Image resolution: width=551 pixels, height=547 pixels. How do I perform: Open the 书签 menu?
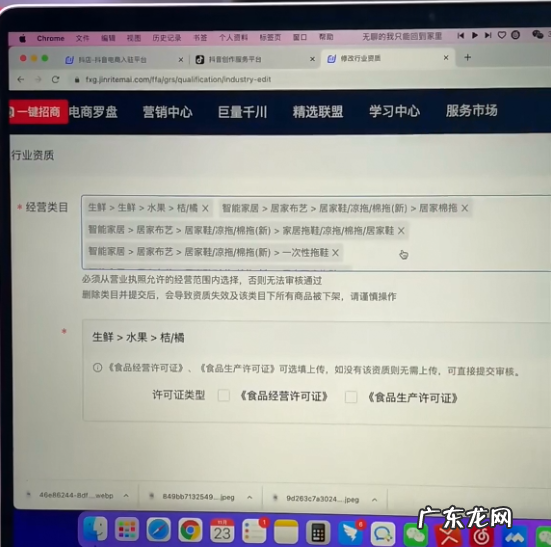pos(200,37)
